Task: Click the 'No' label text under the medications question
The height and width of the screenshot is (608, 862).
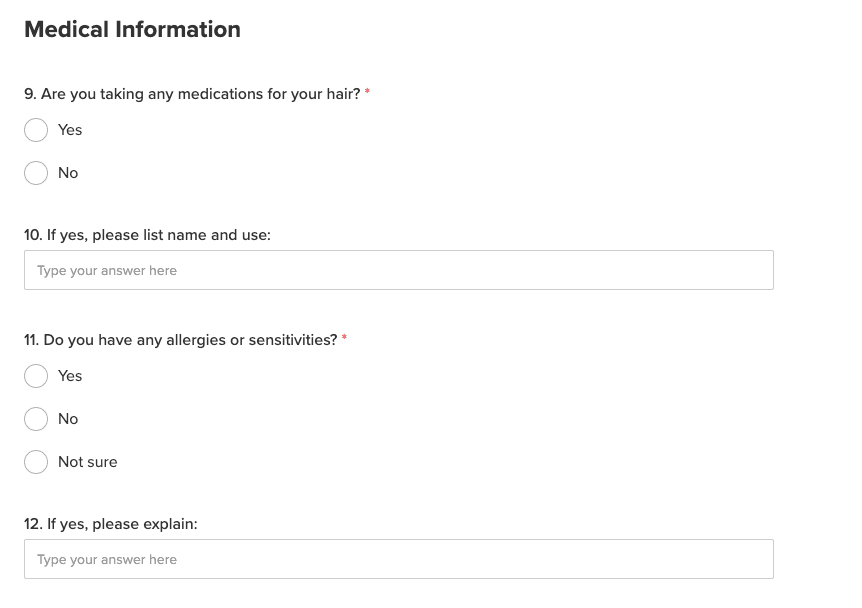Action: [x=68, y=173]
